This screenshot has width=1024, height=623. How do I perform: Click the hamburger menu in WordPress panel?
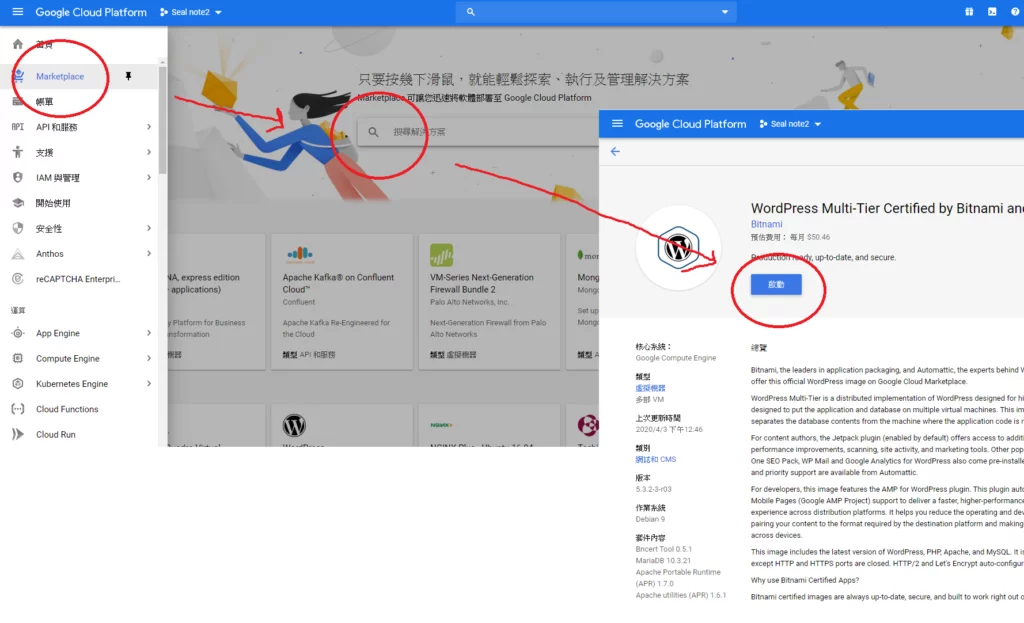pos(617,123)
